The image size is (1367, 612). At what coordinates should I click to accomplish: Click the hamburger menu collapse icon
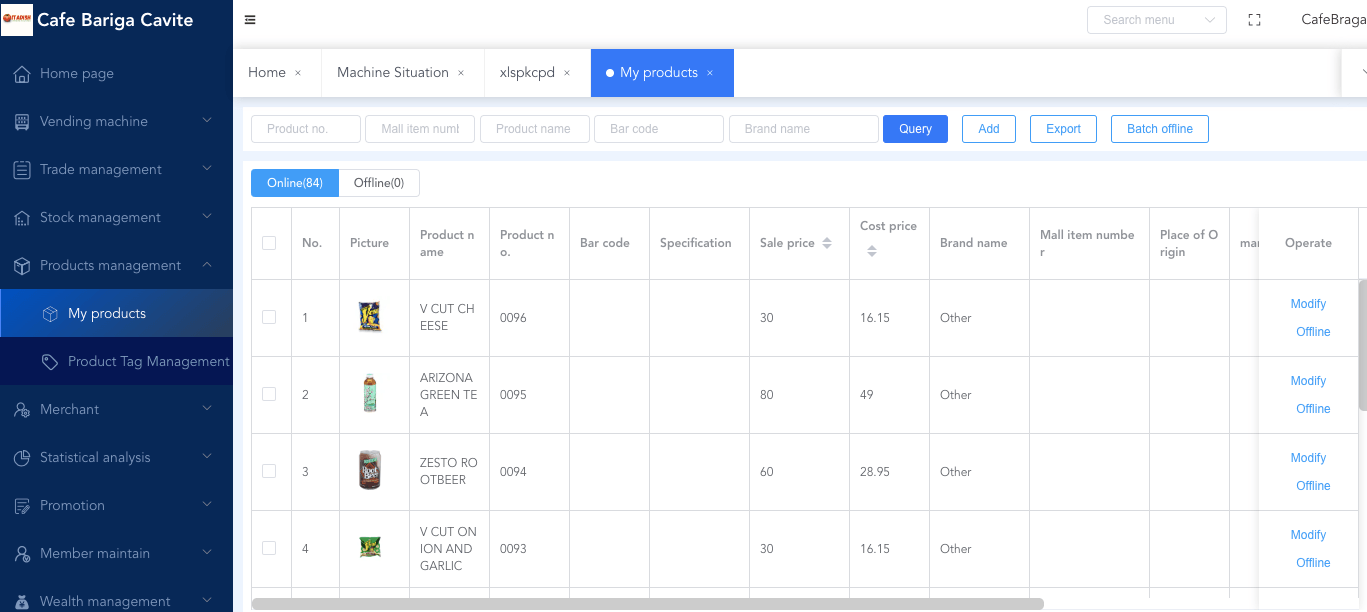(x=250, y=20)
